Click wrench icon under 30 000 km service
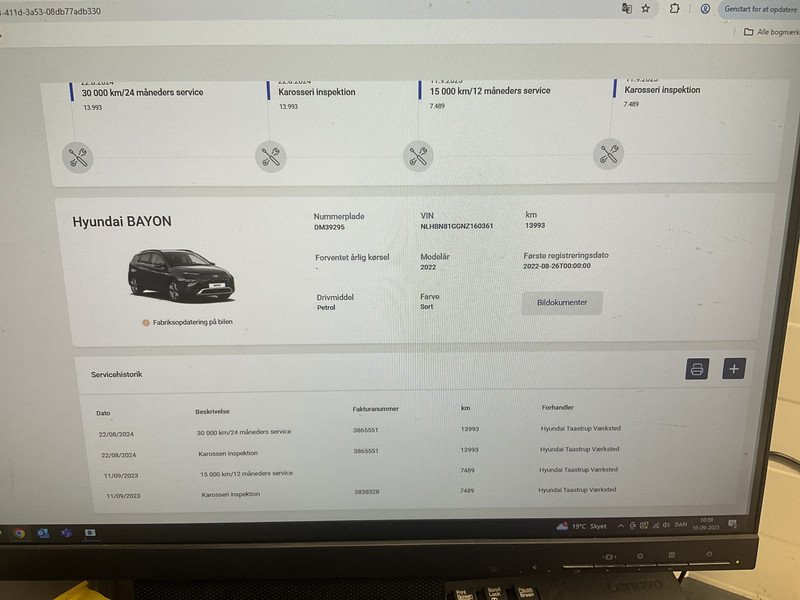Screen dimensions: 800x600 [x=78, y=156]
